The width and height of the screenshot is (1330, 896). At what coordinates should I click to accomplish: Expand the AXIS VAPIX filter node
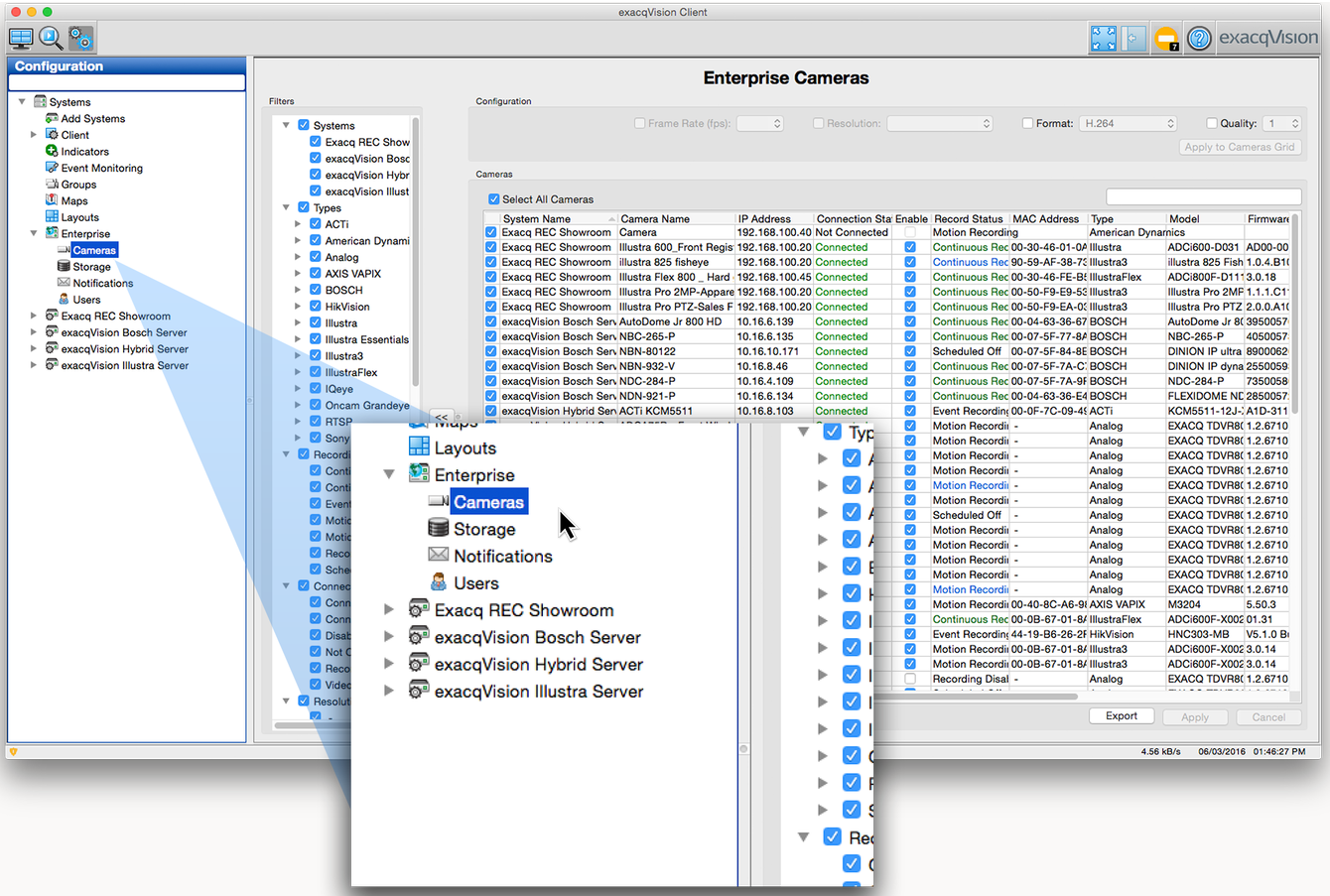tap(298, 274)
